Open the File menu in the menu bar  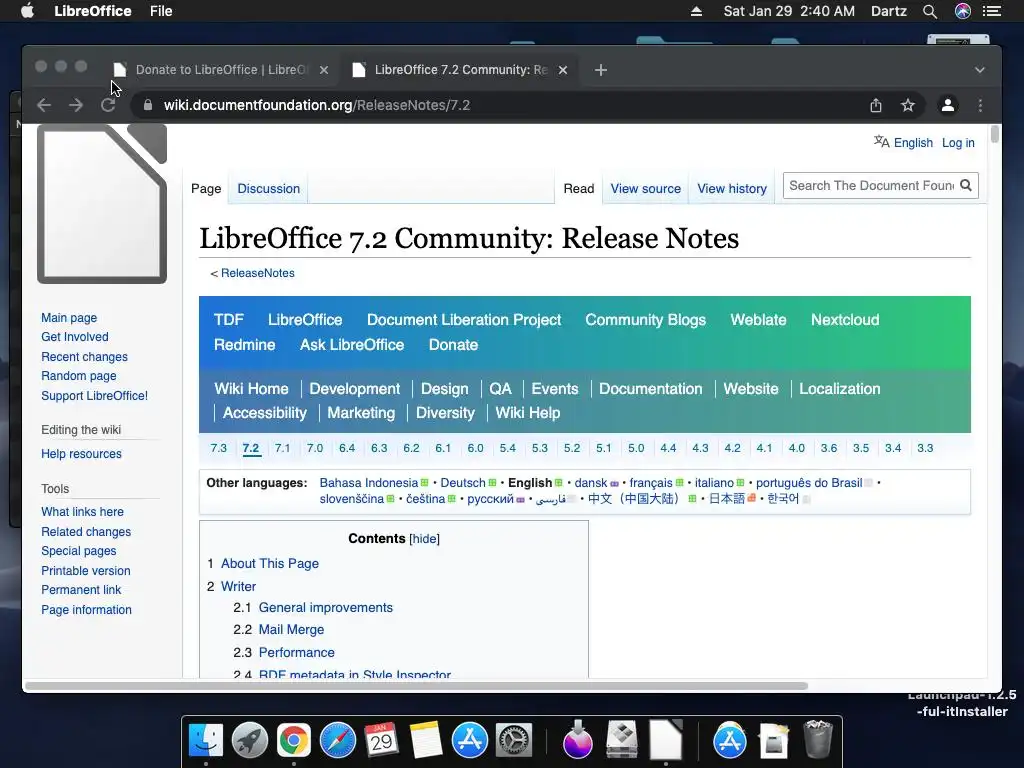coord(161,11)
